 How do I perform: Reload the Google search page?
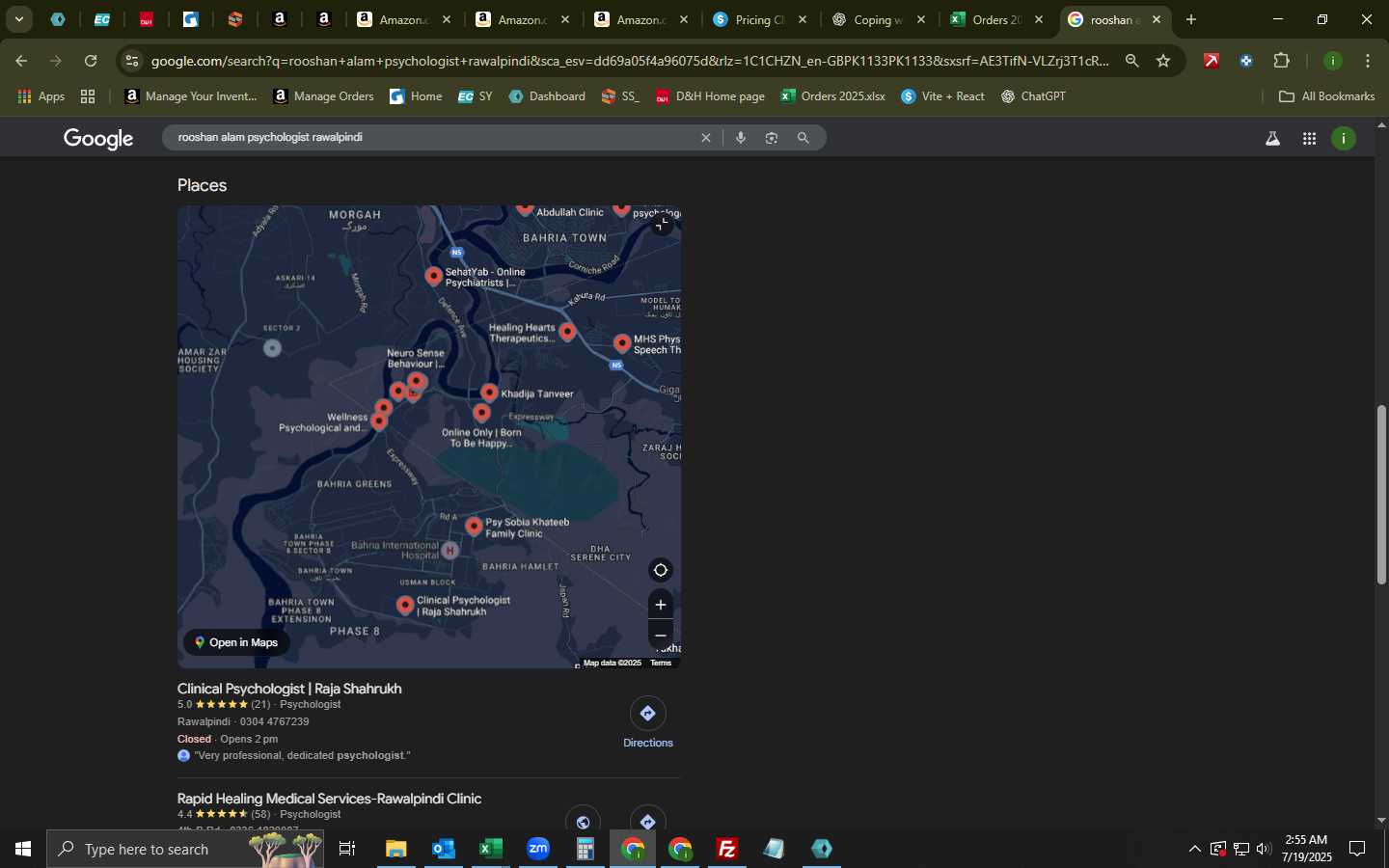(x=91, y=61)
